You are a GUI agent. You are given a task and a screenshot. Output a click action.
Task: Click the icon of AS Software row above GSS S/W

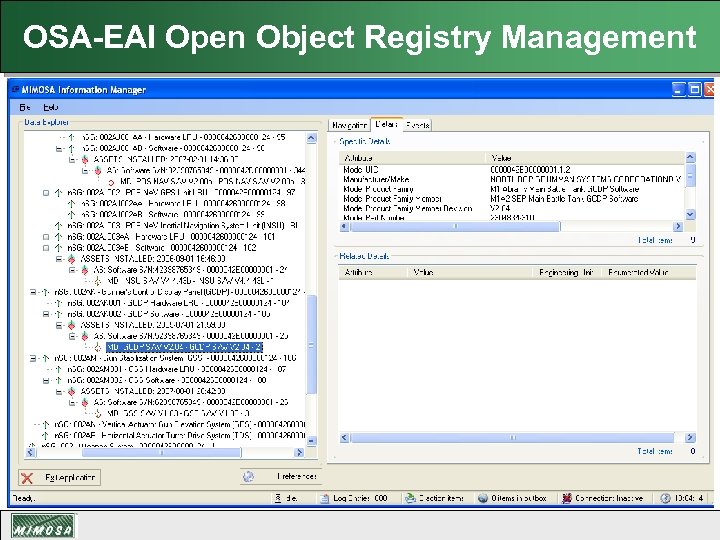coord(85,402)
